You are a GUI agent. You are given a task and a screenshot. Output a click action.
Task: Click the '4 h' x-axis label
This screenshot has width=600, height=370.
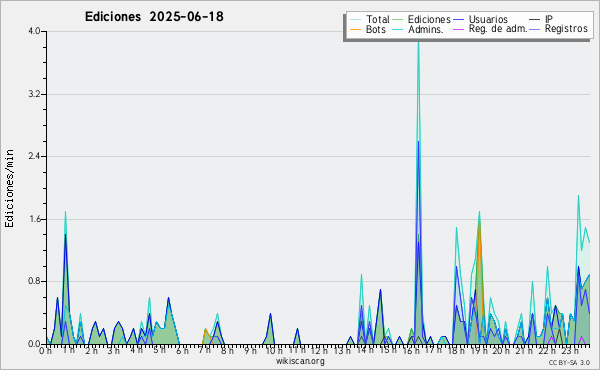click(x=136, y=351)
